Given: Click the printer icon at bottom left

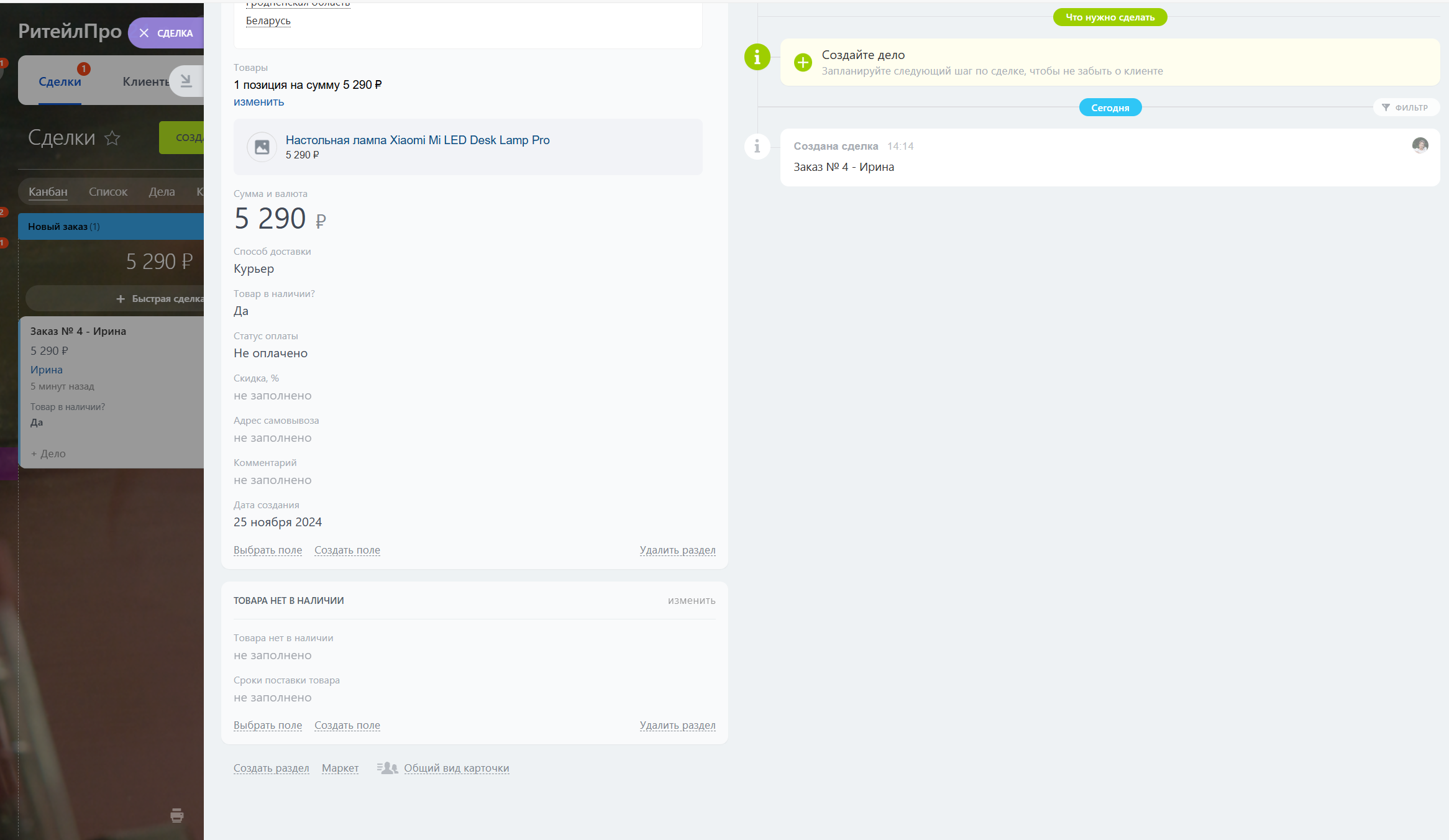Looking at the screenshot, I should click(x=177, y=815).
